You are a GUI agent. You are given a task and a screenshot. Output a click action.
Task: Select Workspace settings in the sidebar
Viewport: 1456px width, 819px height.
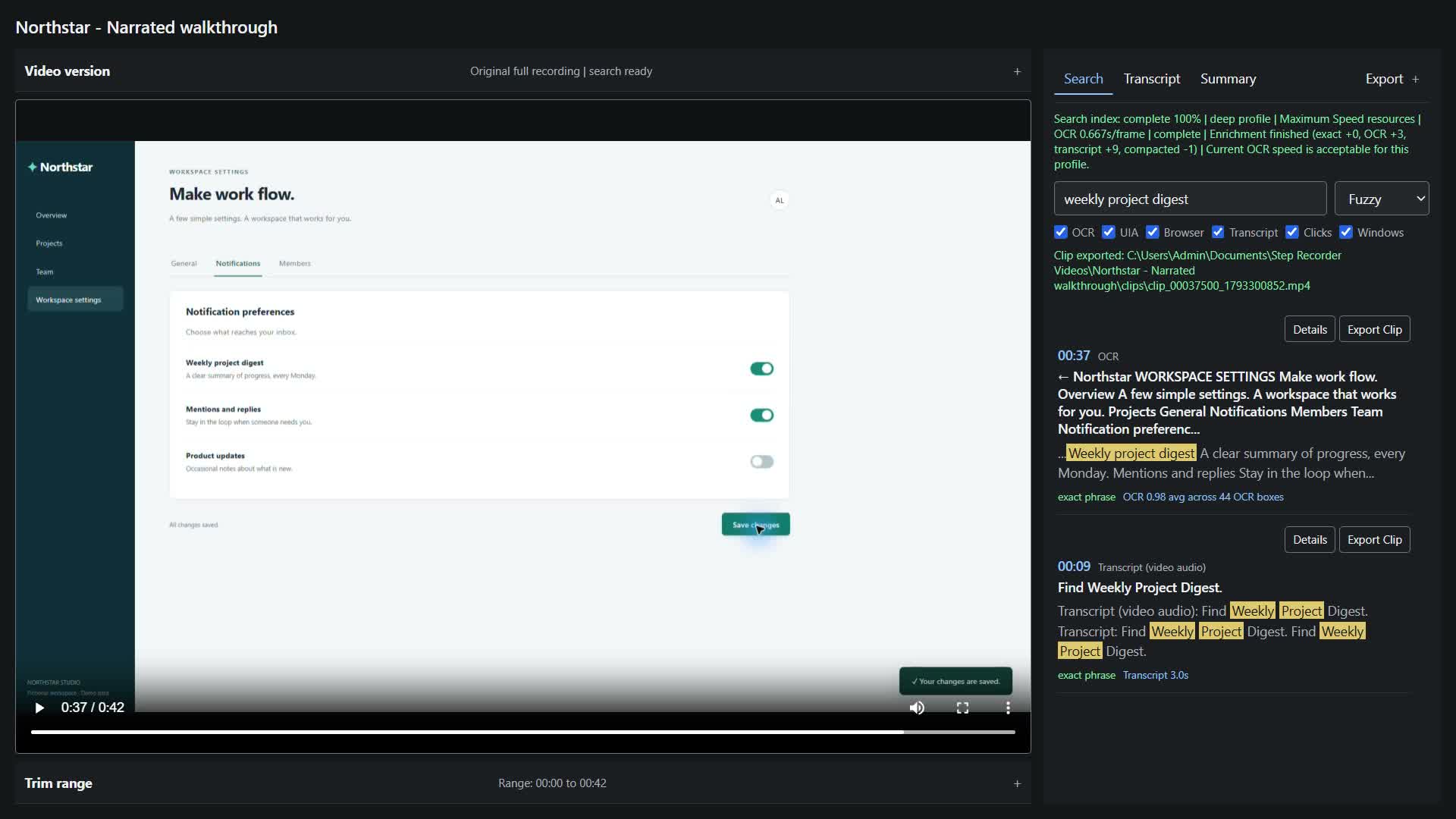coord(75,300)
